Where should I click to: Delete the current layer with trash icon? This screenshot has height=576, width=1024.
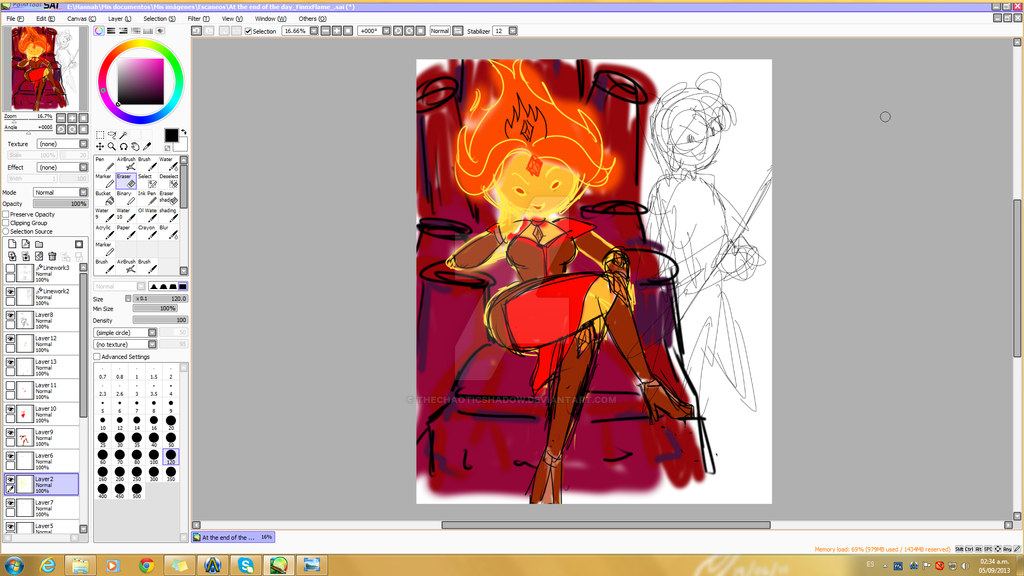pos(52,257)
